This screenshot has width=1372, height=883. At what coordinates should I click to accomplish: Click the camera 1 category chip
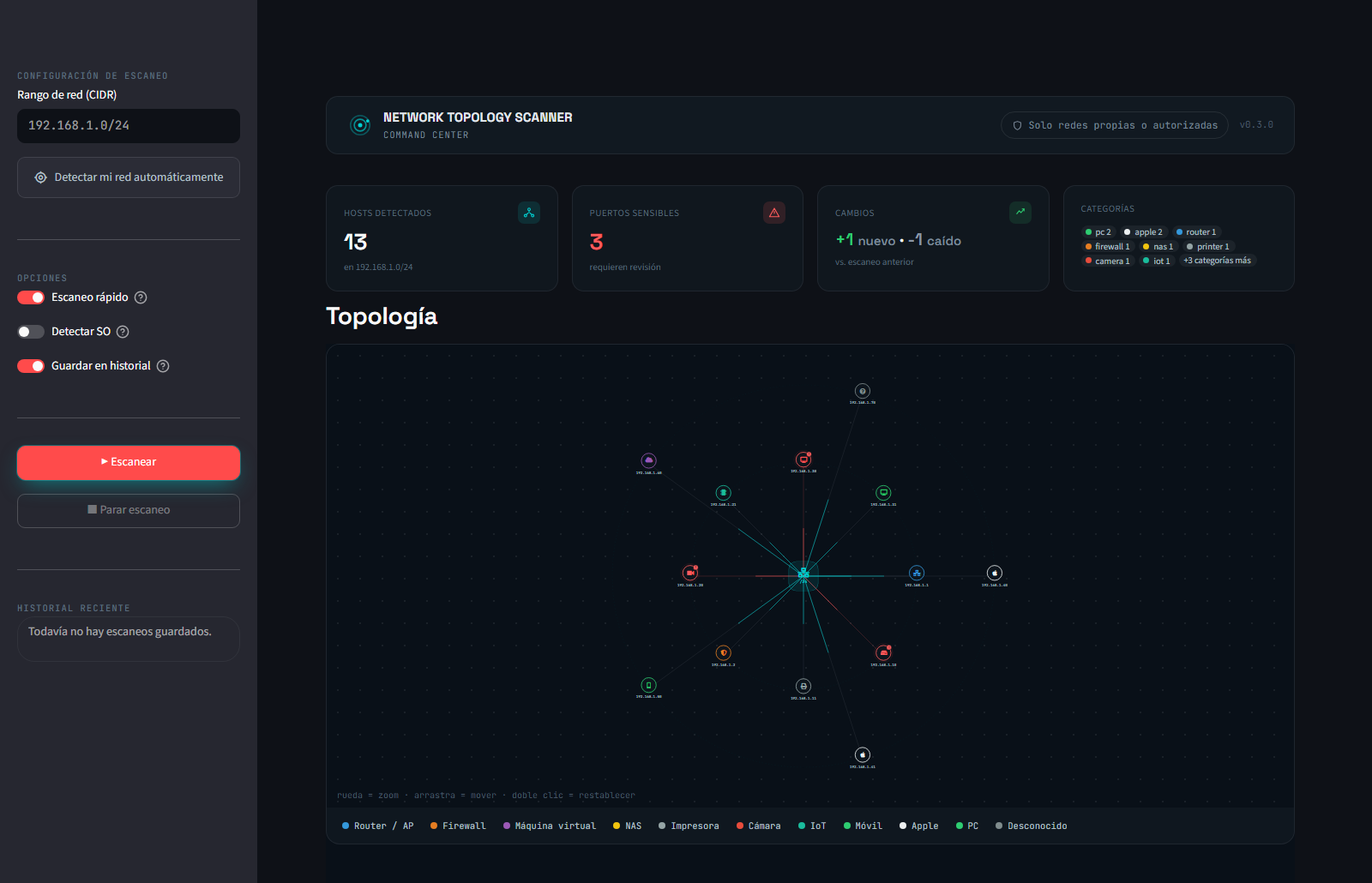(x=1107, y=261)
